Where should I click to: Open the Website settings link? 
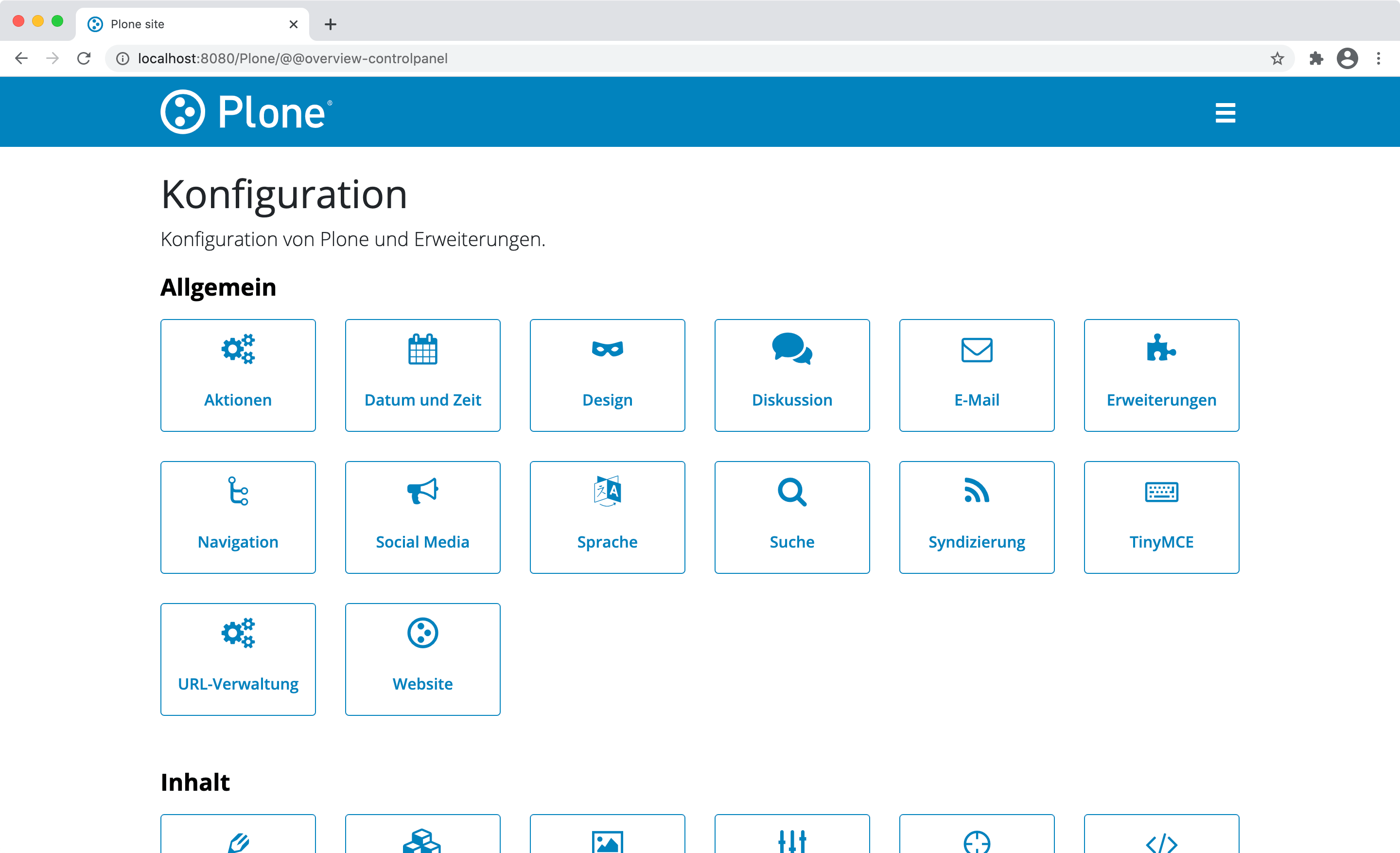(422, 683)
